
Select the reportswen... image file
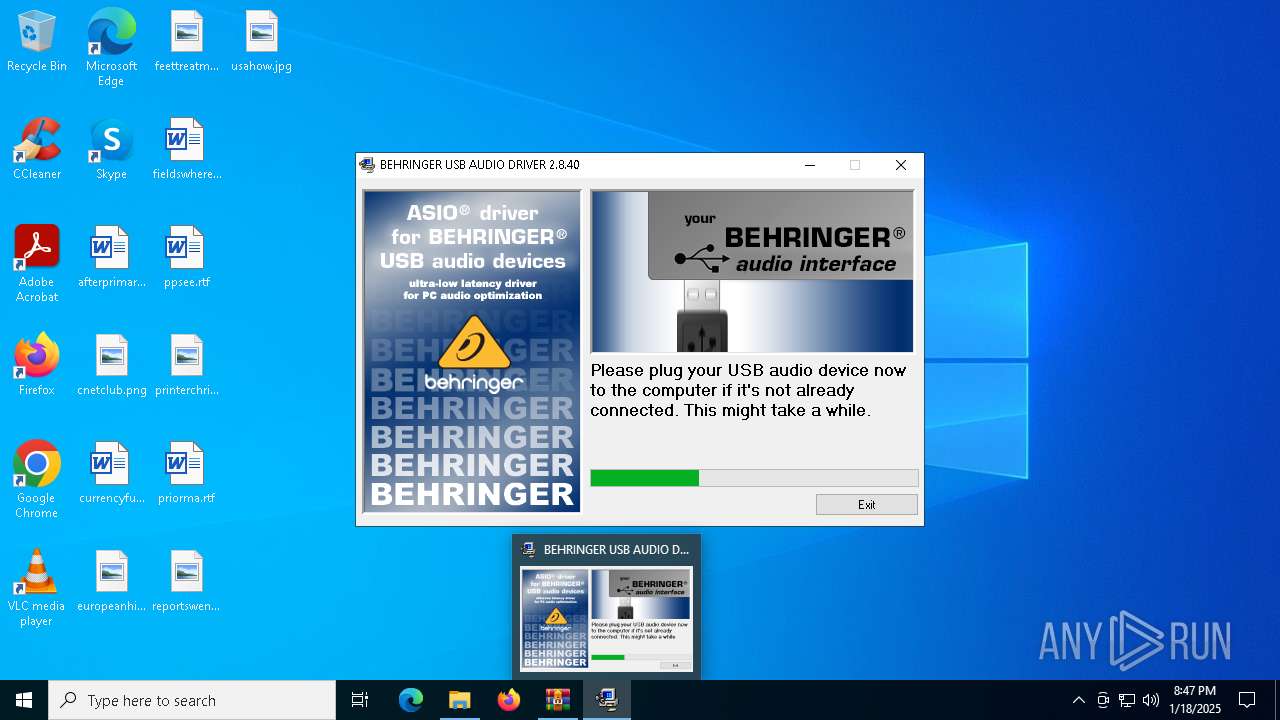[186, 582]
